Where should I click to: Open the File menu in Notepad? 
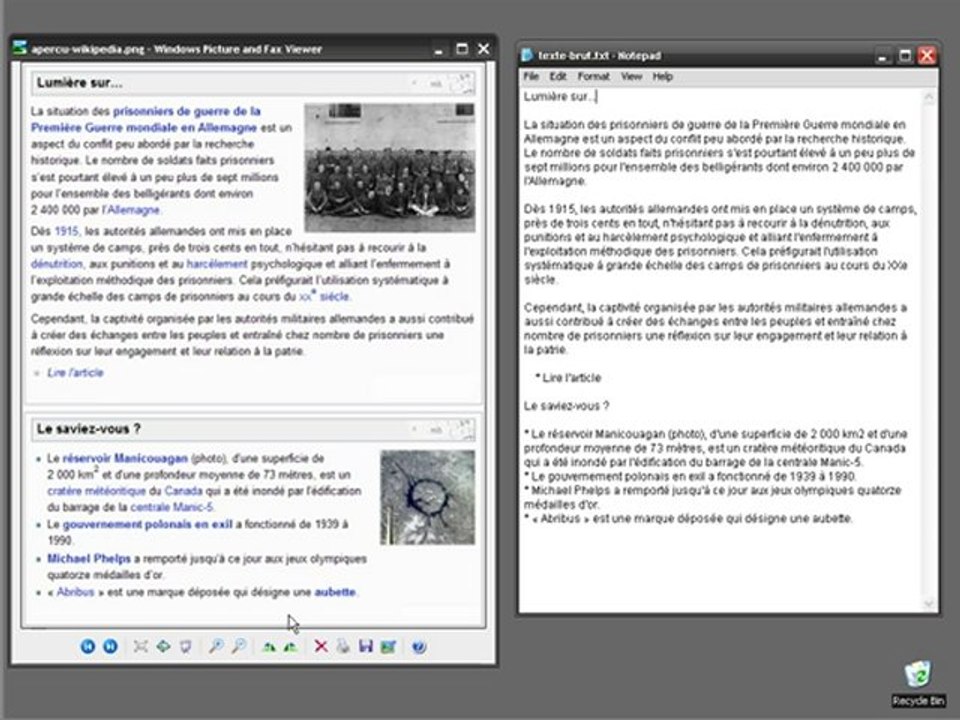coord(531,76)
